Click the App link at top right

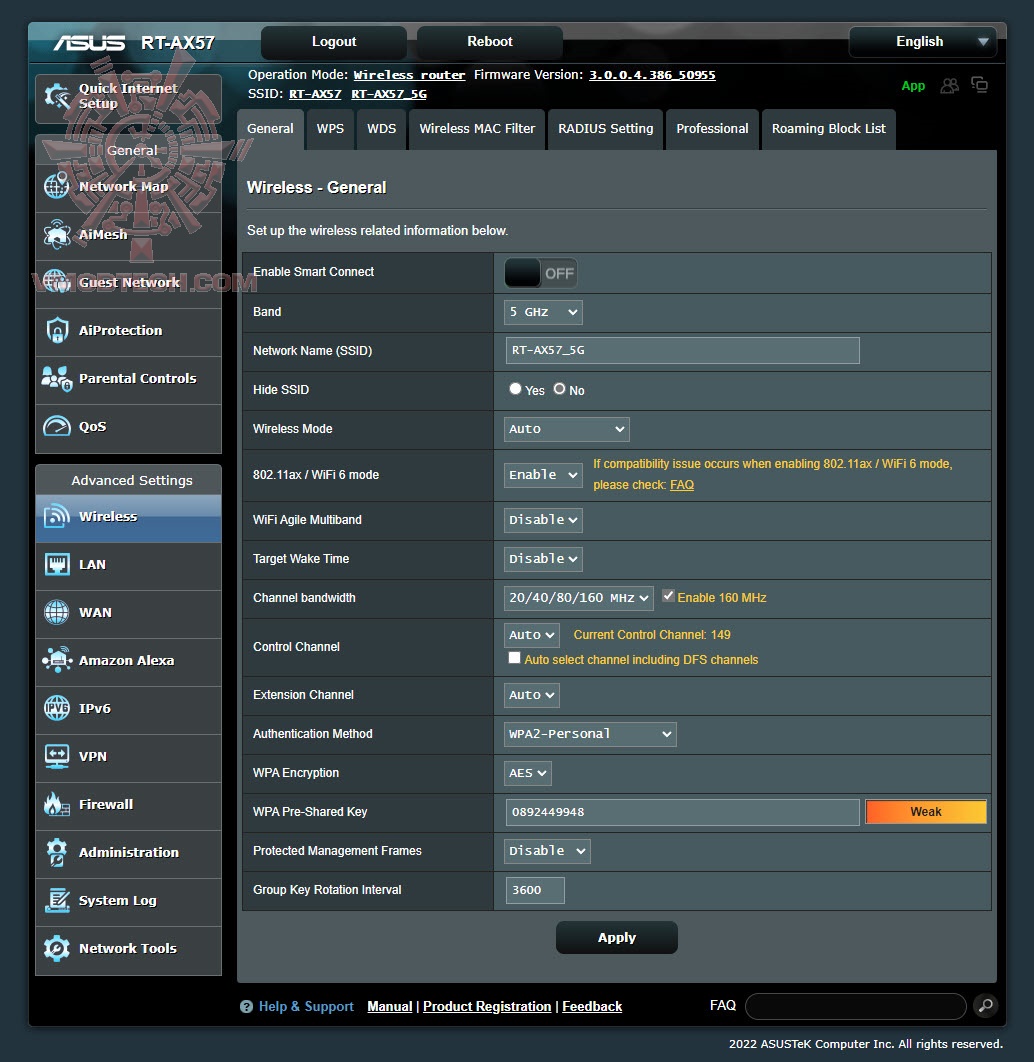(x=913, y=86)
